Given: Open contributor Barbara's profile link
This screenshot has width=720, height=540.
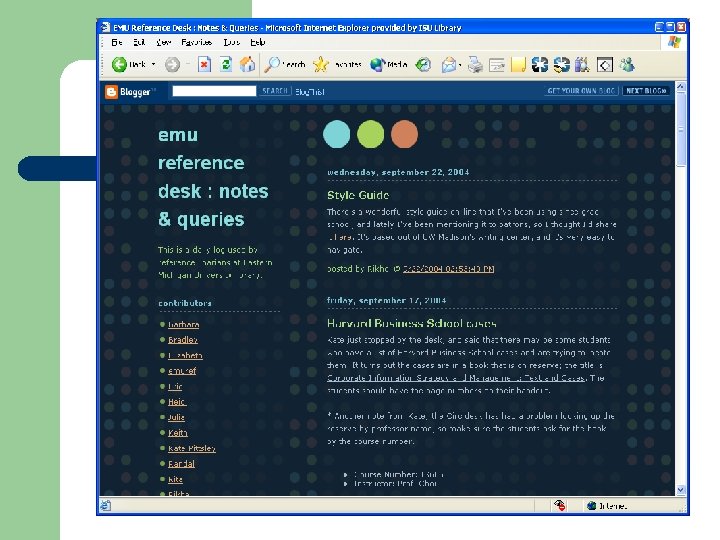Looking at the screenshot, I should pyautogui.click(x=183, y=324).
